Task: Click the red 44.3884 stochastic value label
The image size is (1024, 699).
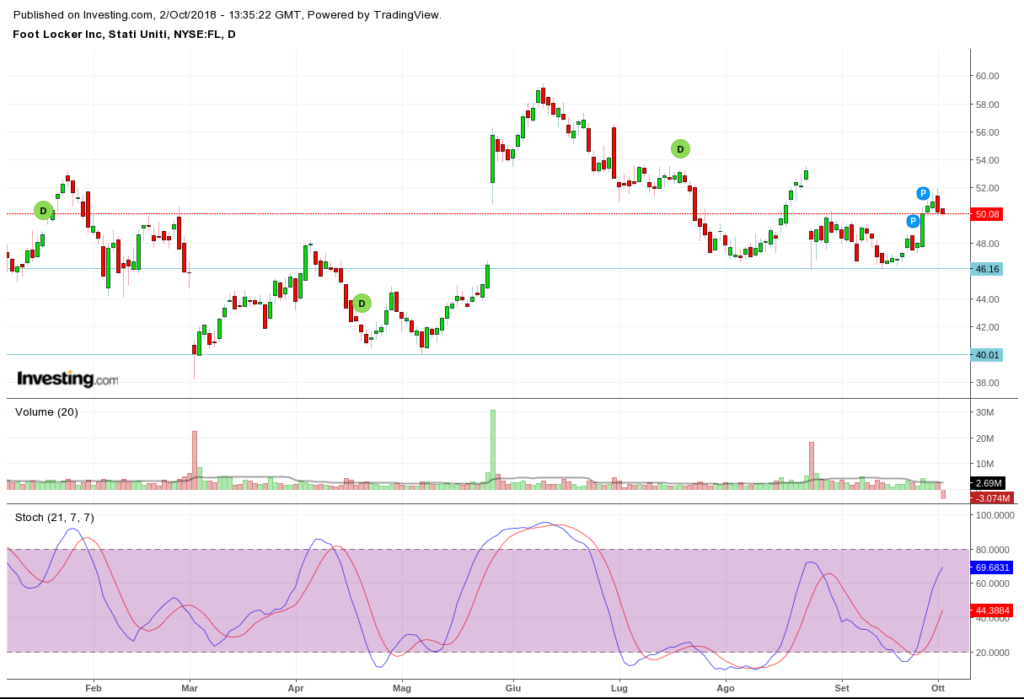Action: tap(992, 611)
